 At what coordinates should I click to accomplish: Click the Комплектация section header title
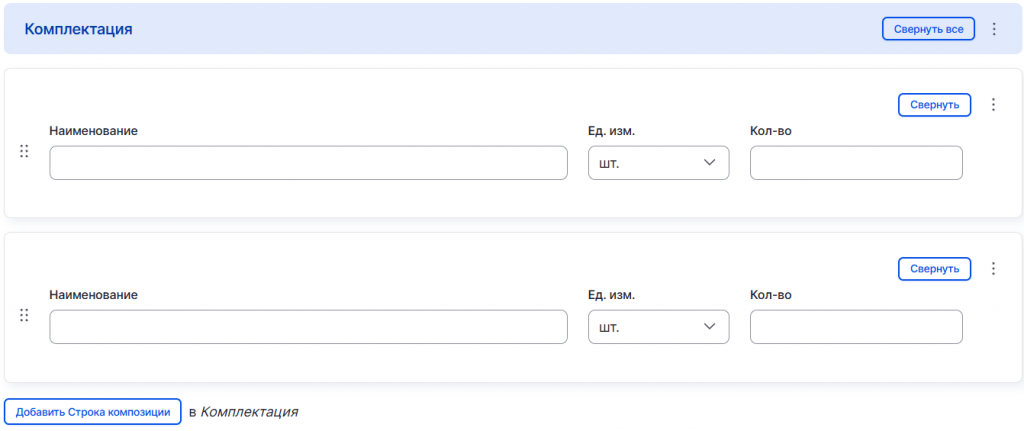(79, 29)
